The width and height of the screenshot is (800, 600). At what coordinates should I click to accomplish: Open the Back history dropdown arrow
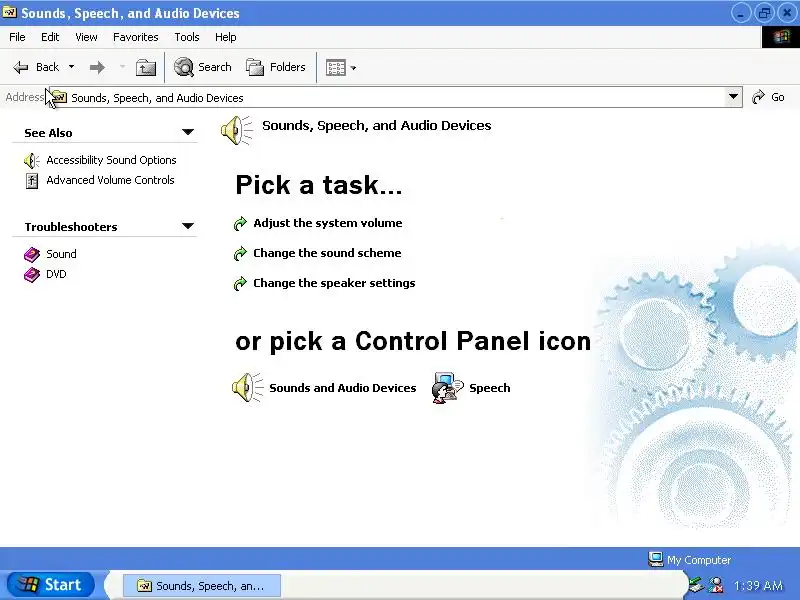pos(71,67)
